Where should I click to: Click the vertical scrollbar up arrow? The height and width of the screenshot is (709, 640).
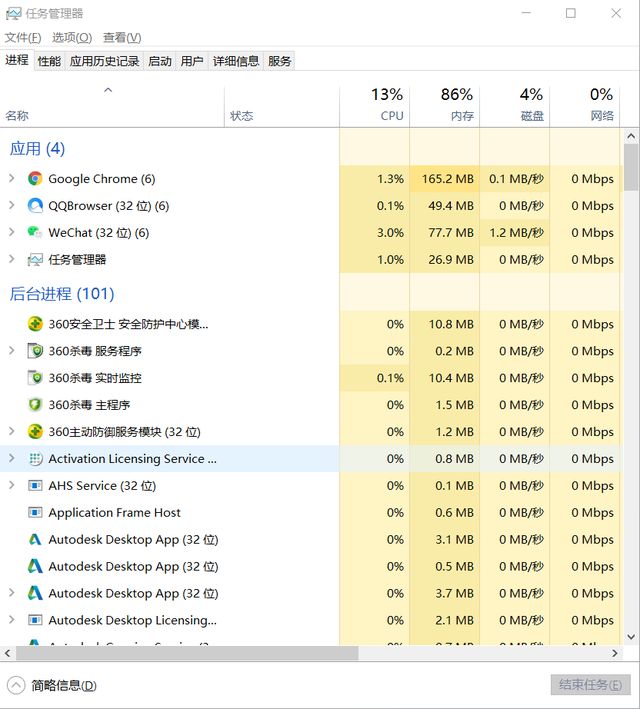(x=631, y=136)
